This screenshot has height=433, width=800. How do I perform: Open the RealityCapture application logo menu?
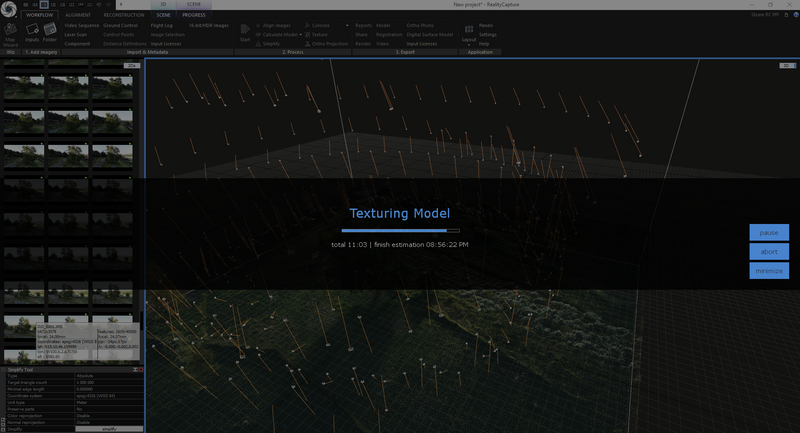[9, 9]
